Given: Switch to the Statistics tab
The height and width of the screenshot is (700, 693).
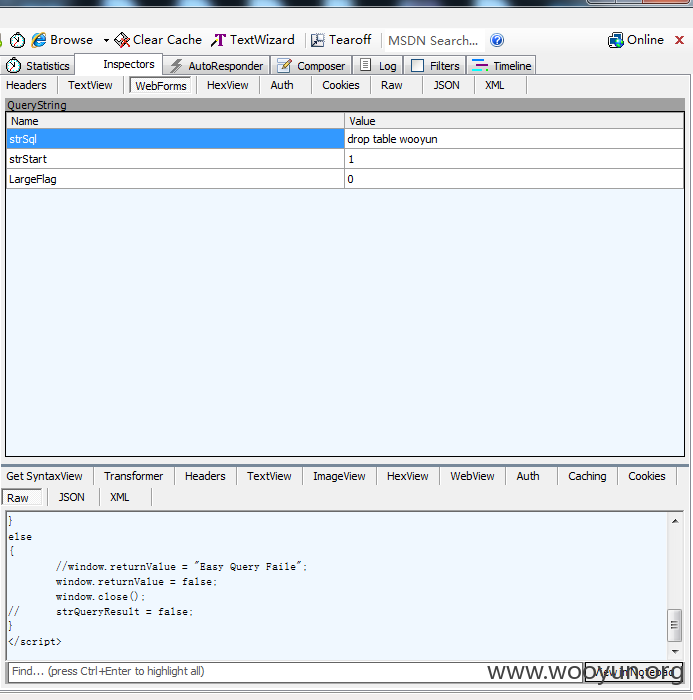Looking at the screenshot, I should [38, 66].
